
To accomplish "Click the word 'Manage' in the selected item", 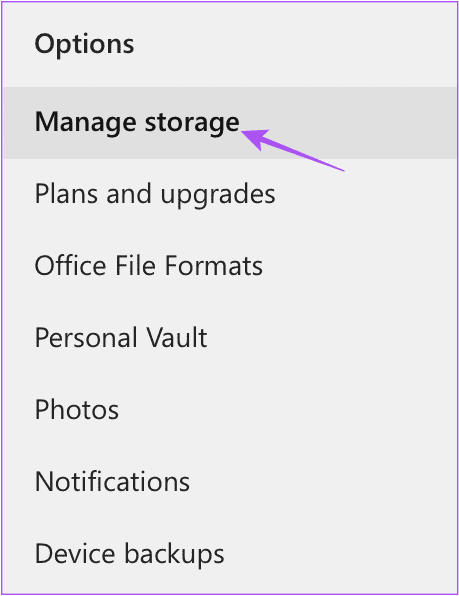I will [x=85, y=122].
